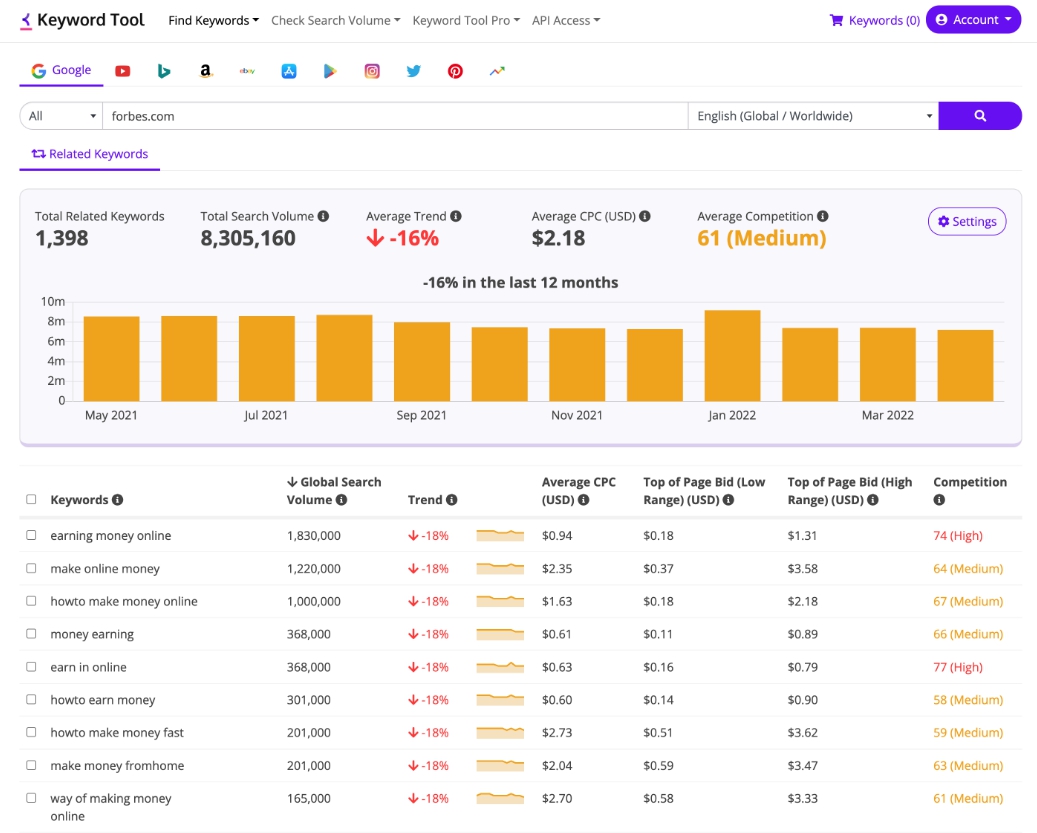Click the 1,830,000 search volume cell
The width and height of the screenshot is (1037, 833).
[x=313, y=536]
